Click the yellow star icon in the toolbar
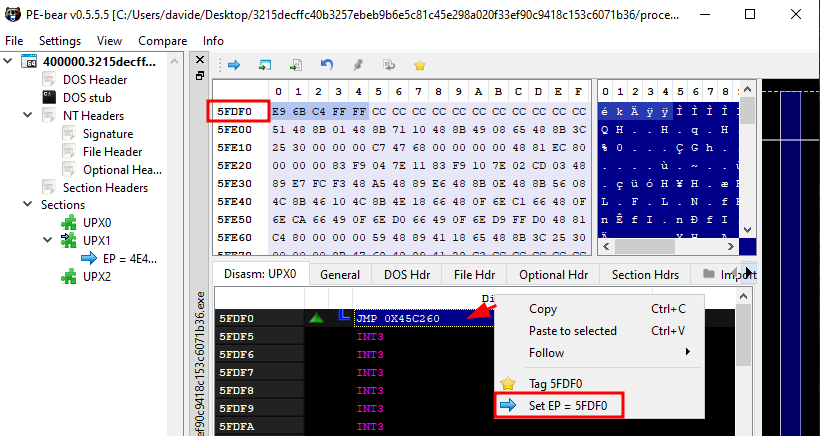 click(420, 65)
